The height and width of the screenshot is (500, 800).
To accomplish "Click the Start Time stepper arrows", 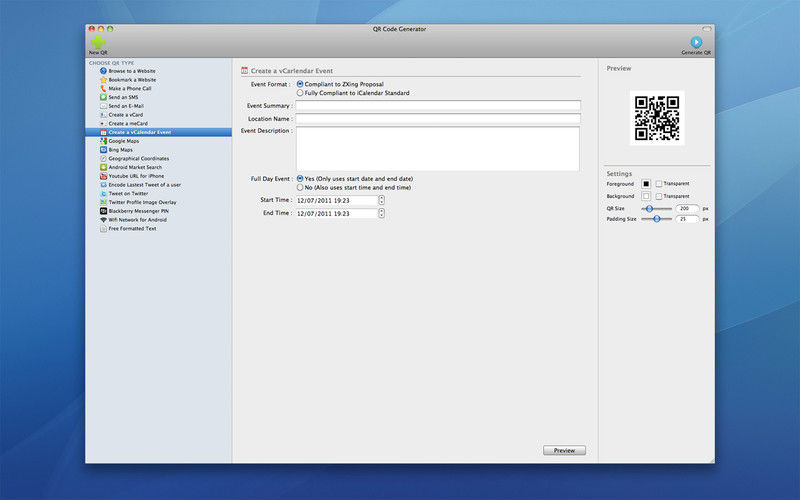I will (381, 200).
